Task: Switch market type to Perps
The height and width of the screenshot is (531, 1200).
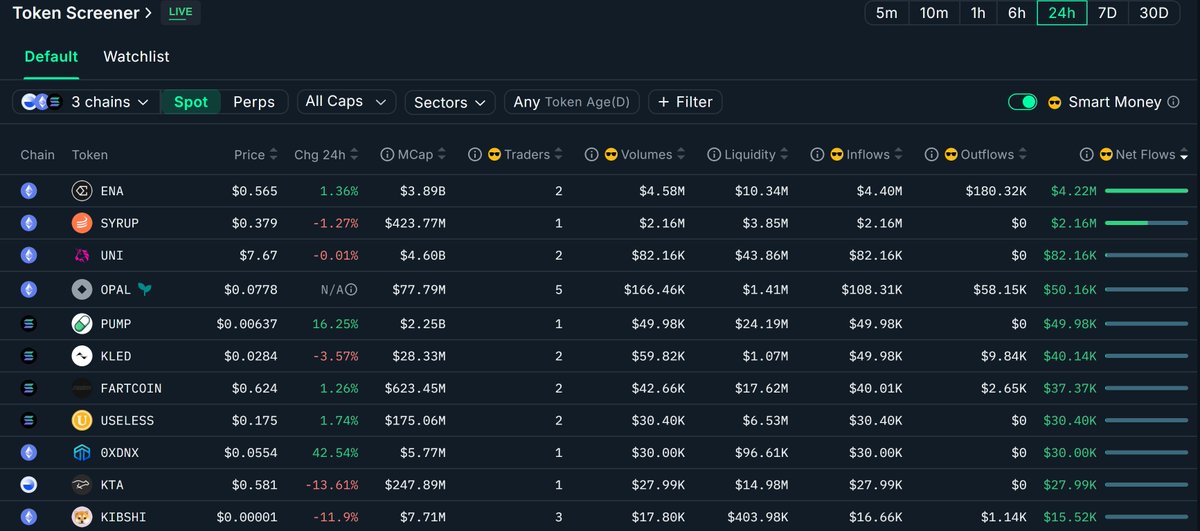Action: click(254, 102)
